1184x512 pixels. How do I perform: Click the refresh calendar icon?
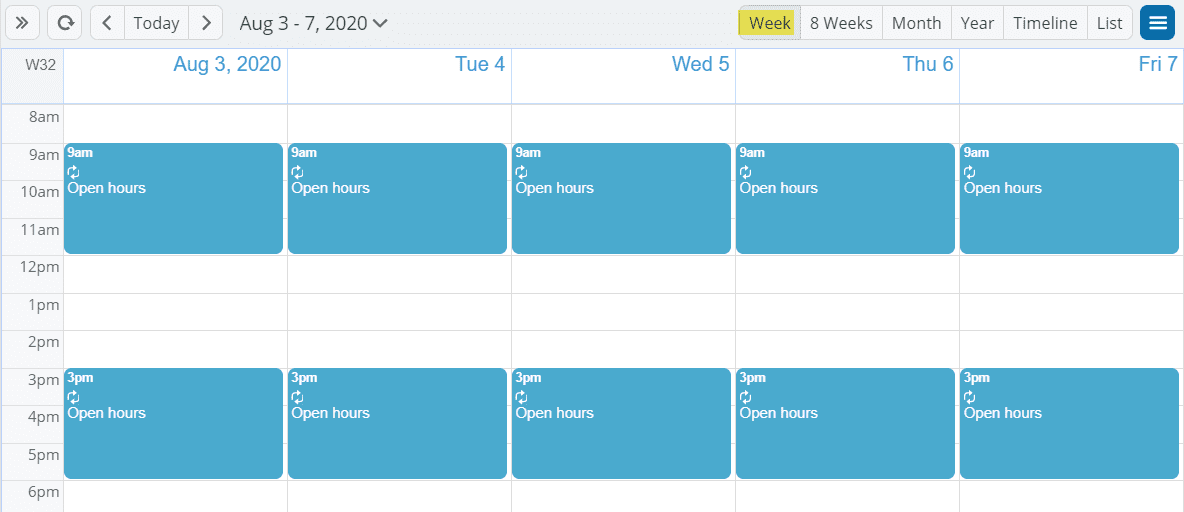(x=66, y=23)
